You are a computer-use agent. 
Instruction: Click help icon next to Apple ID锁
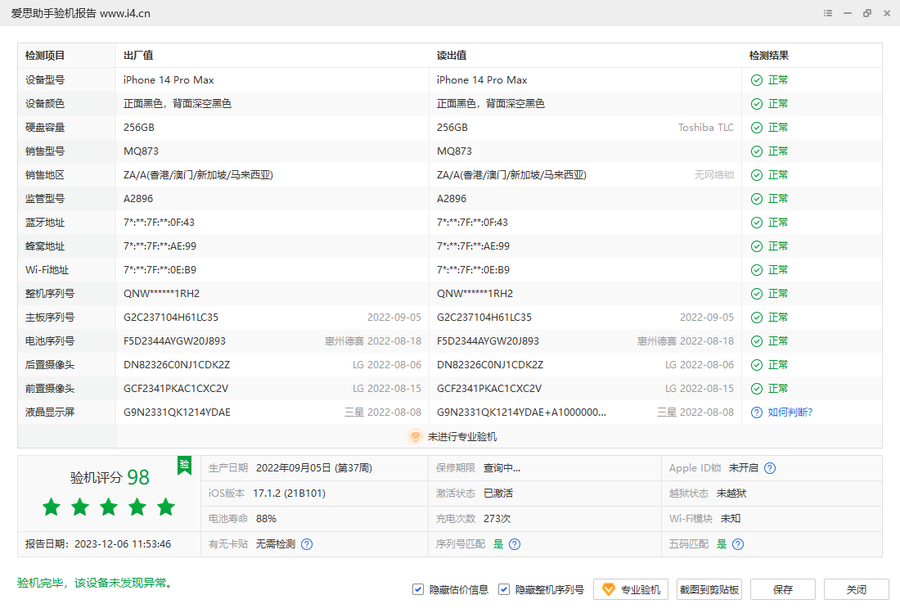click(770, 468)
